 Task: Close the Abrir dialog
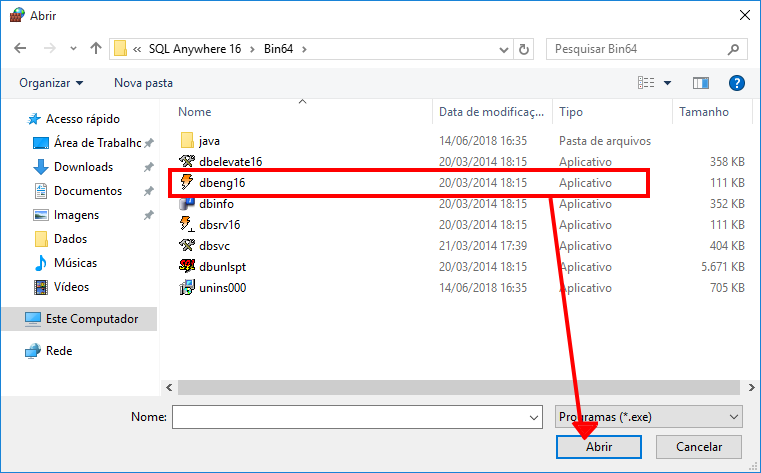point(744,16)
